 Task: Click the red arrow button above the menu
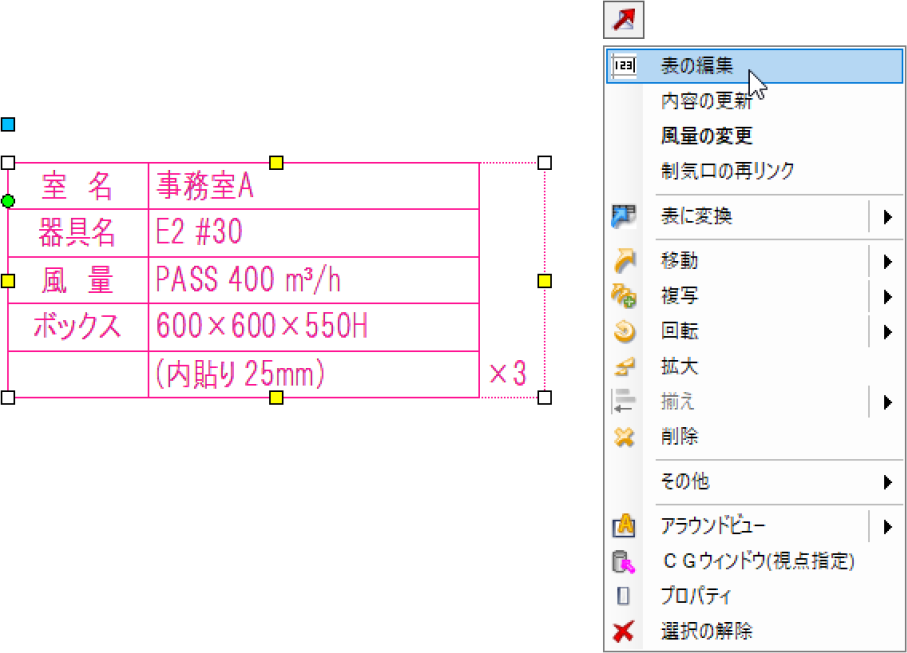coord(624,20)
